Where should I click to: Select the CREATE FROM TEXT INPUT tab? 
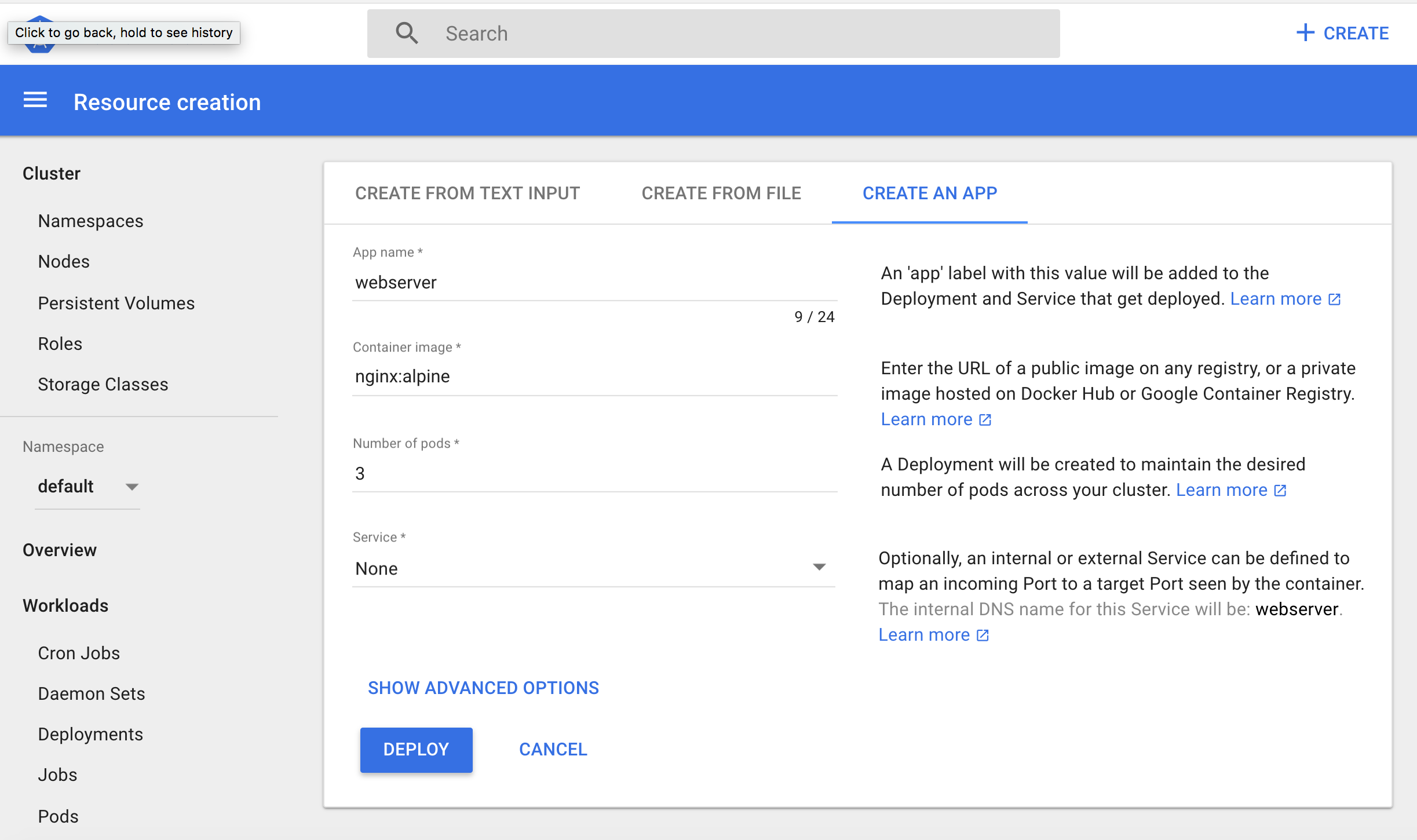coord(467,192)
